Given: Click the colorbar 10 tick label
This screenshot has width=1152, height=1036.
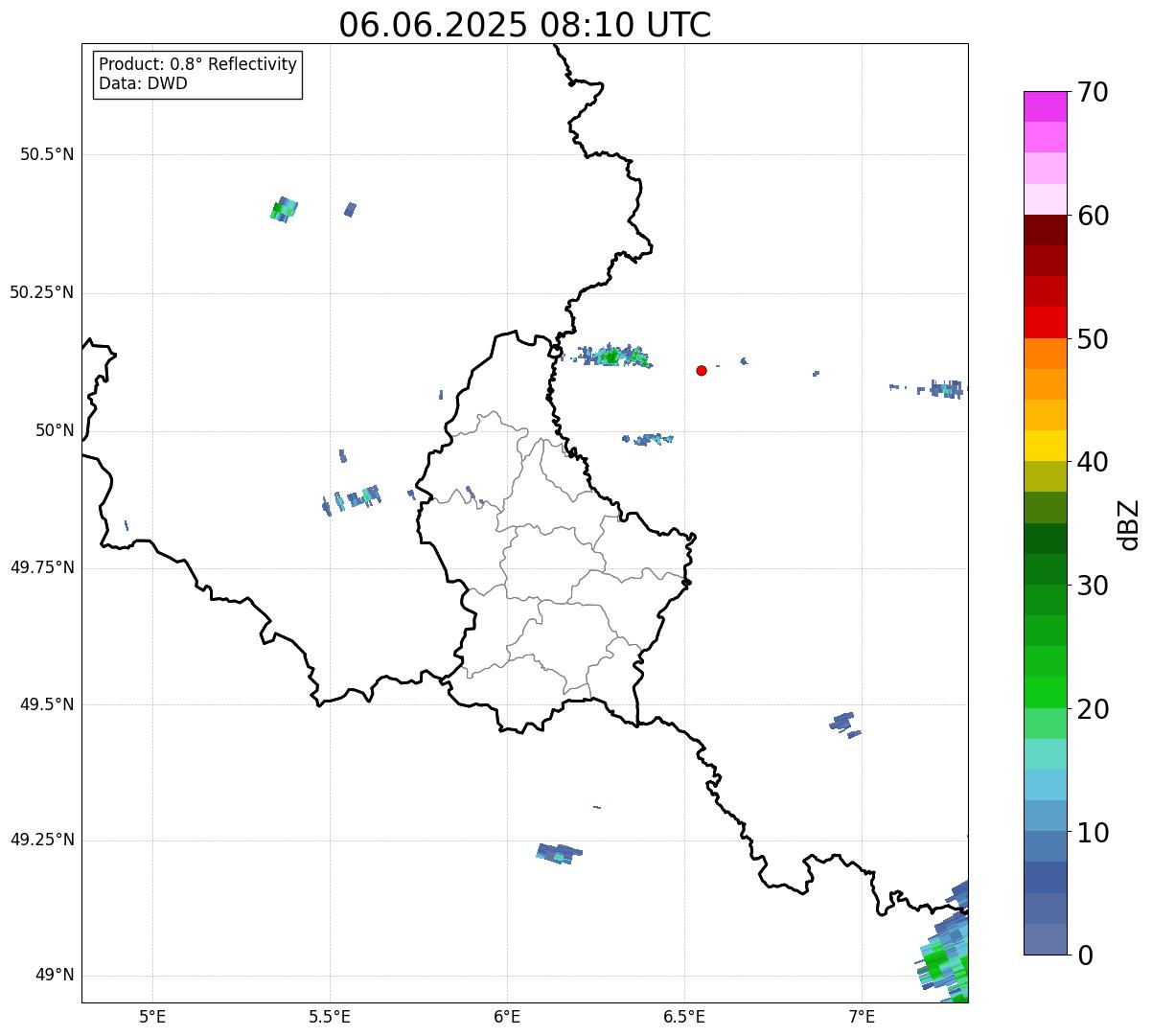Looking at the screenshot, I should (1093, 832).
